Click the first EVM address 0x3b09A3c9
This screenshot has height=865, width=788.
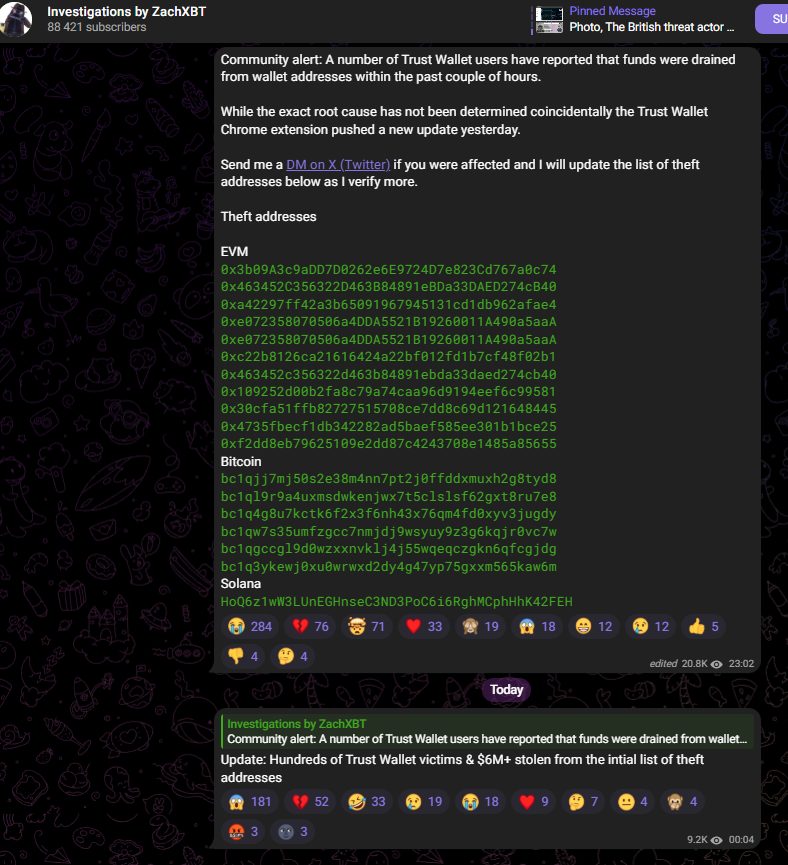point(388,270)
